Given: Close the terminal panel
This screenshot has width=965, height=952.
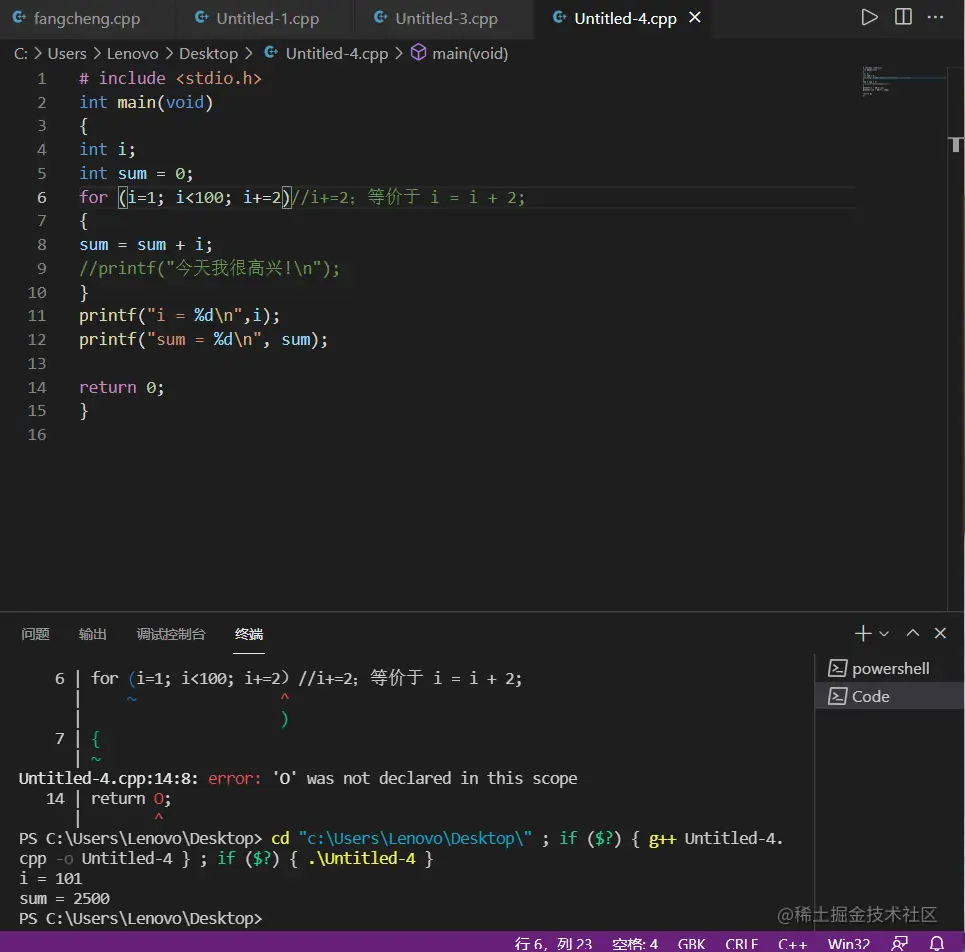Looking at the screenshot, I should 940,633.
